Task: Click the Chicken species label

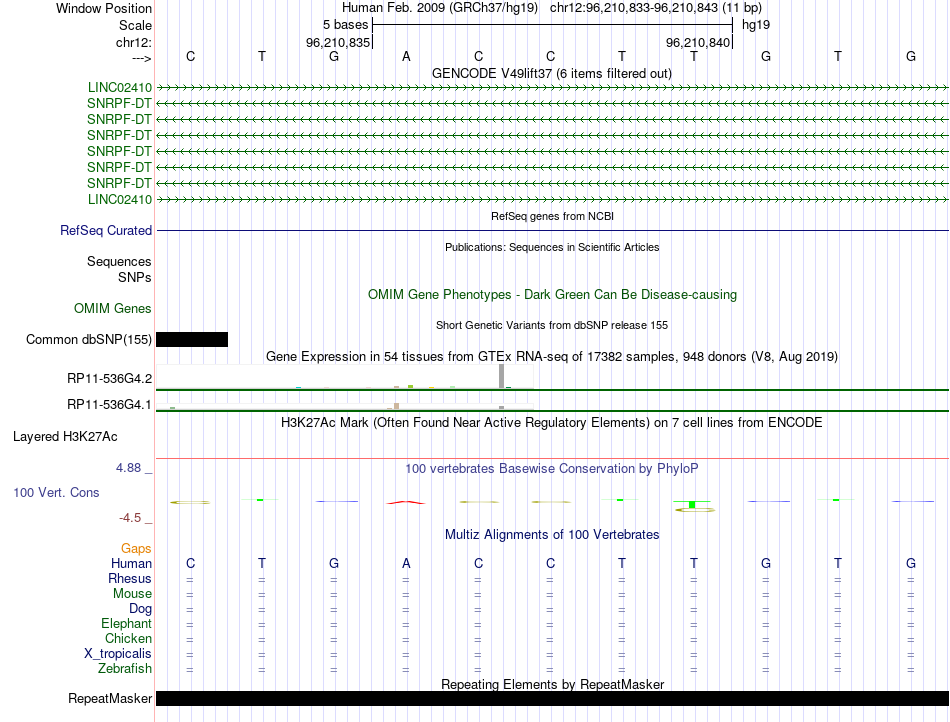Action: 128,638
